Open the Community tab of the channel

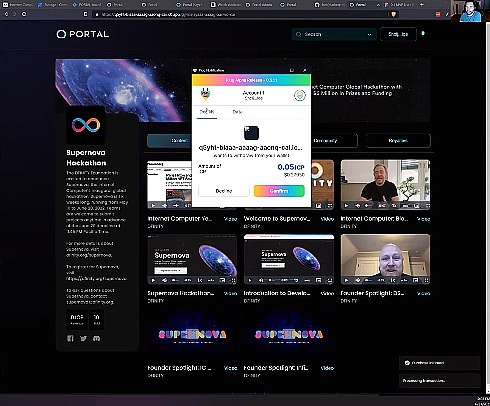coord(334,141)
